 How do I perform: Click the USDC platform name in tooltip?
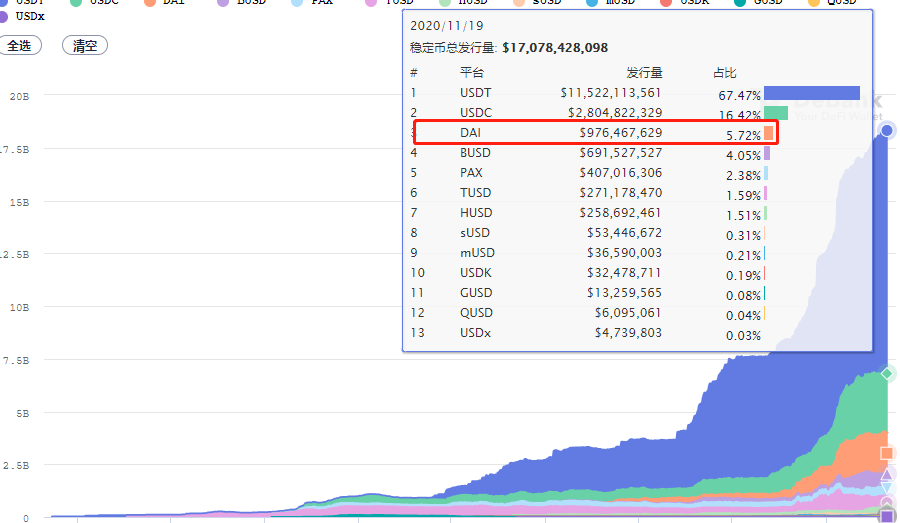[476, 113]
